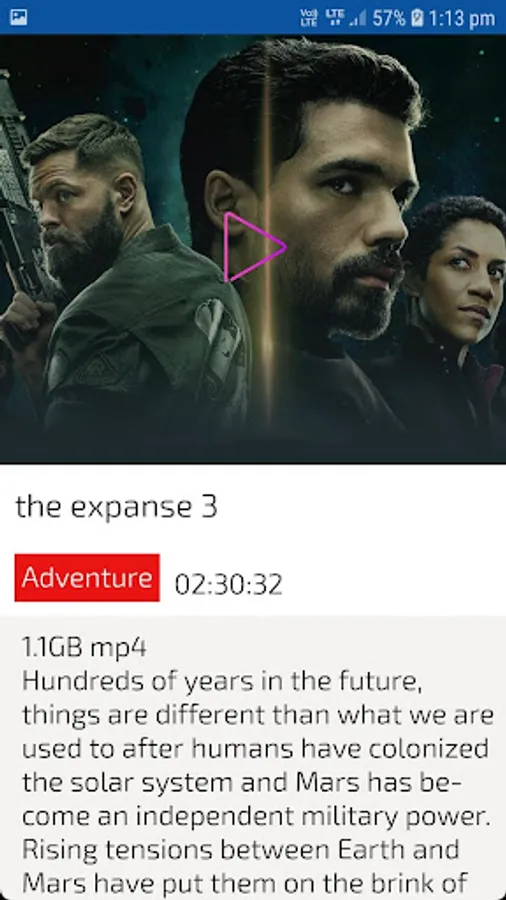Tap the LTE data indicator icon
Image resolution: width=506 pixels, height=900 pixels.
click(334, 17)
